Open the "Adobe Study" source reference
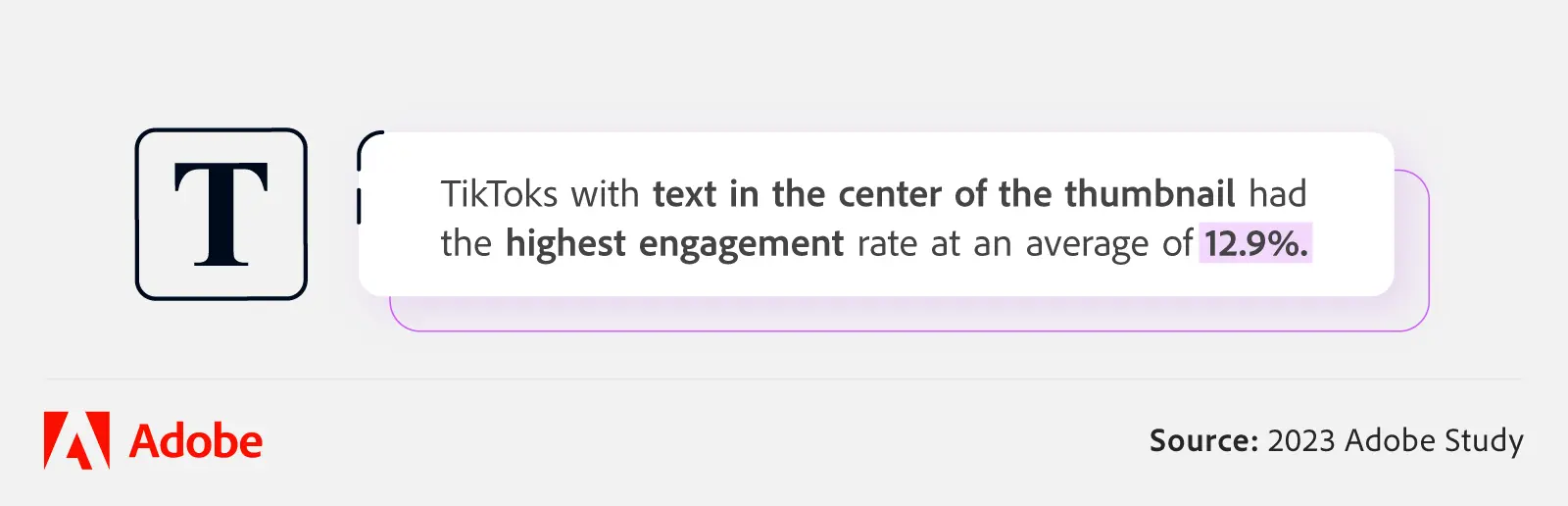This screenshot has width=1568, height=506. pos(1434,440)
